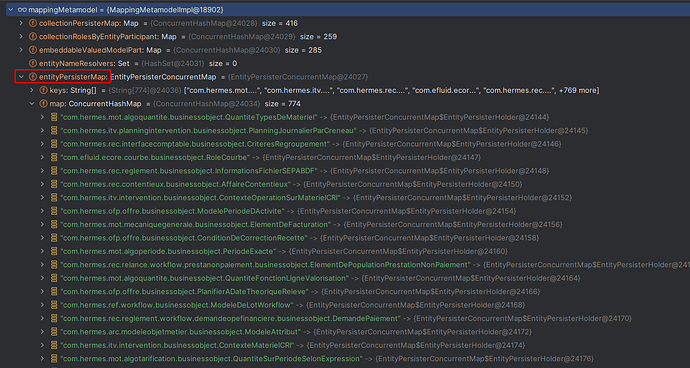Expand the ModeleDeLotWorkflow entry
The height and width of the screenshot is (368, 690).
[43, 305]
